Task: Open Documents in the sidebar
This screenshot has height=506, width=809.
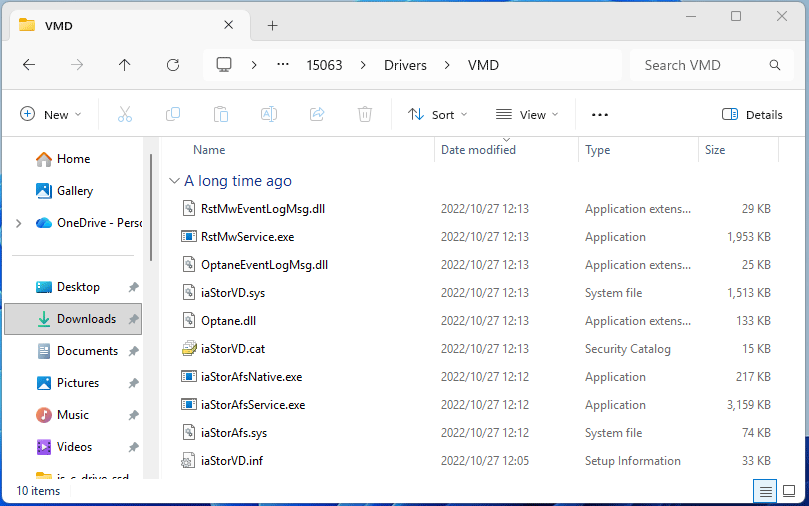Action: click(87, 351)
